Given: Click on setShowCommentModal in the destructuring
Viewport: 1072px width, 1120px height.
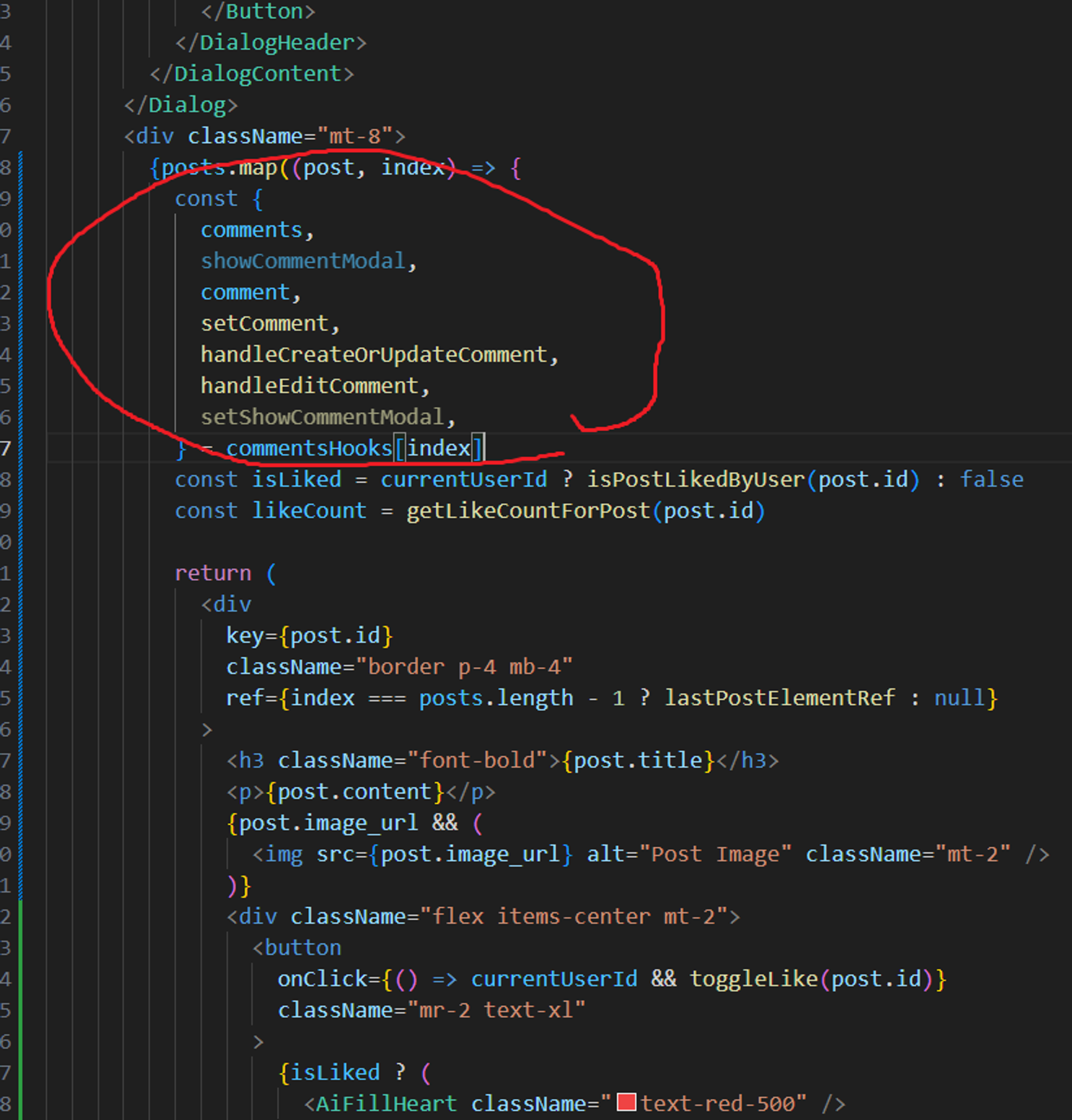Looking at the screenshot, I should point(322,417).
